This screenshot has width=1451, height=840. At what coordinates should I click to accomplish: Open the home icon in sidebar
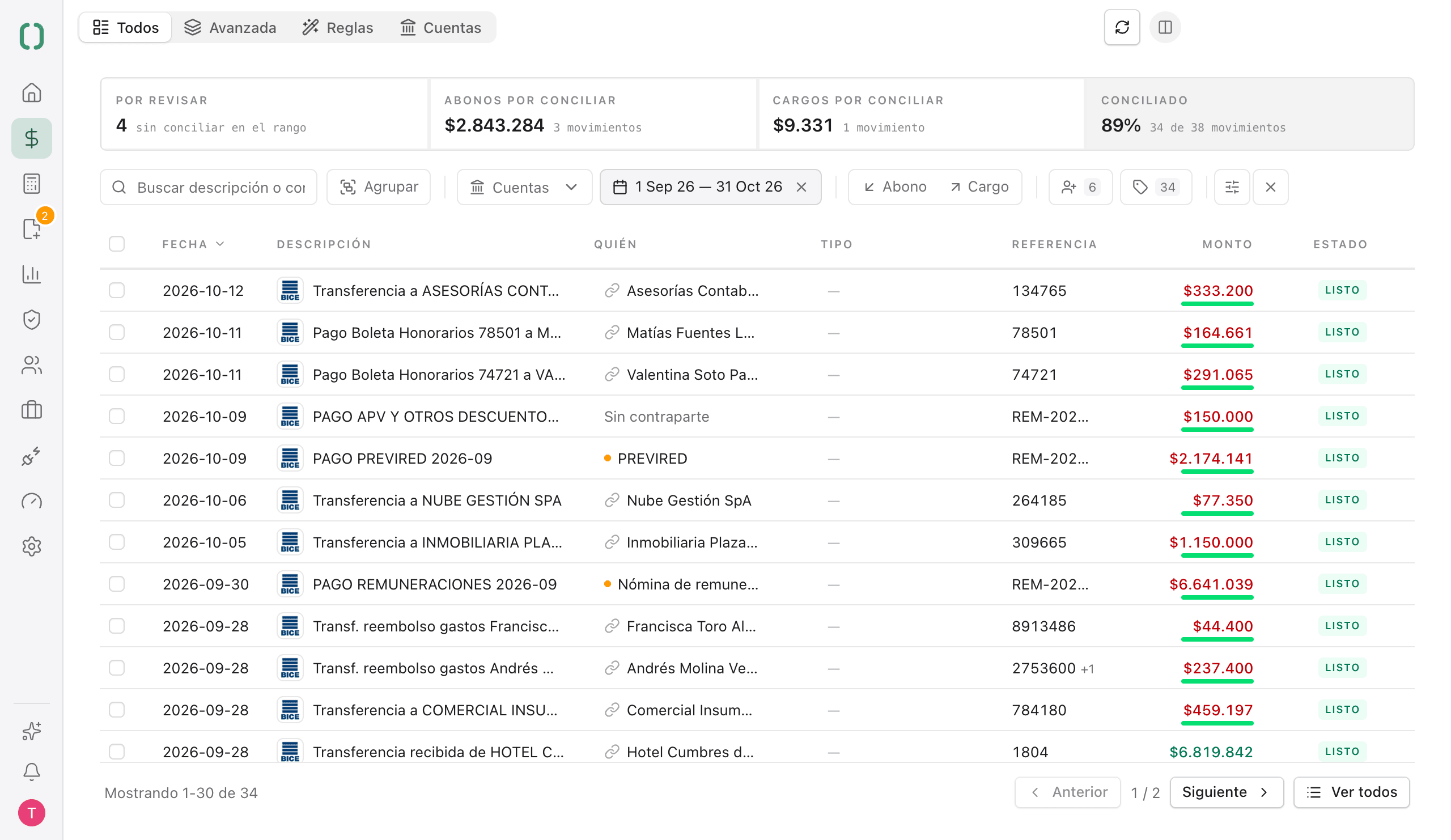click(32, 93)
